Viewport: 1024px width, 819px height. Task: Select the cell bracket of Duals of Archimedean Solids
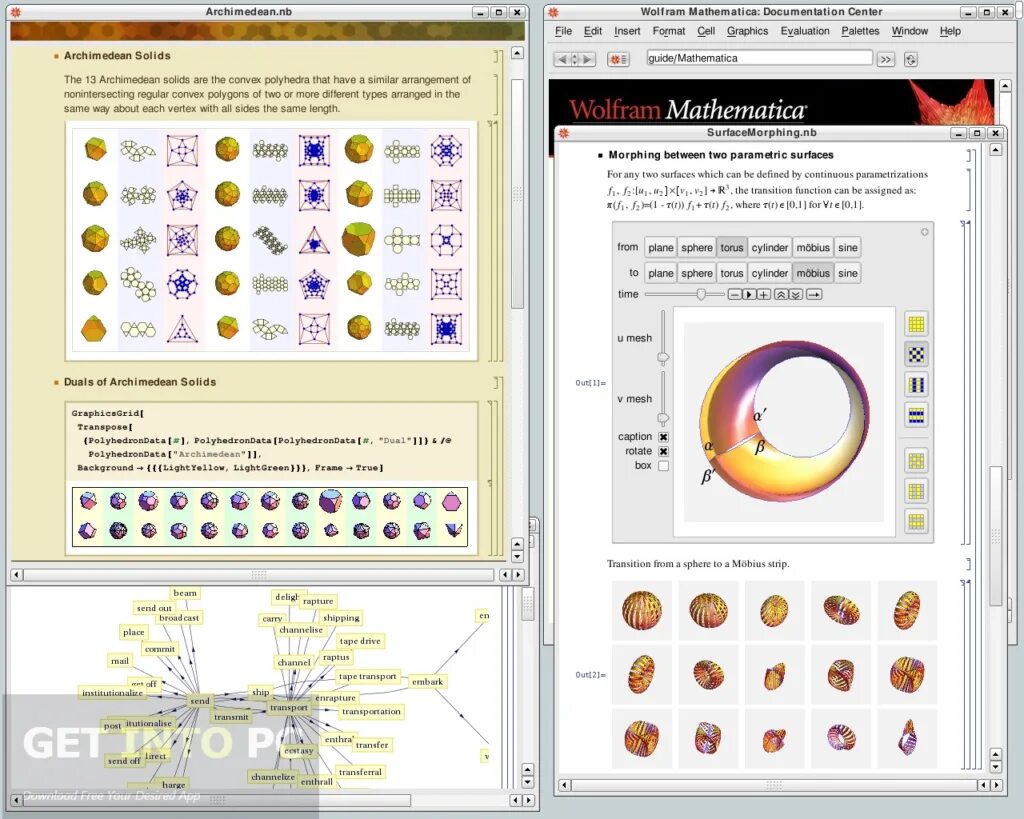click(x=498, y=382)
